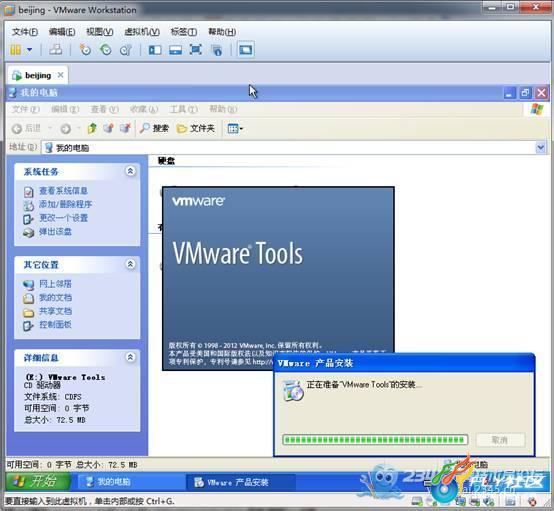This screenshot has height=511, width=554.
Task: Click the console view toolbar icon
Action: tap(246, 49)
